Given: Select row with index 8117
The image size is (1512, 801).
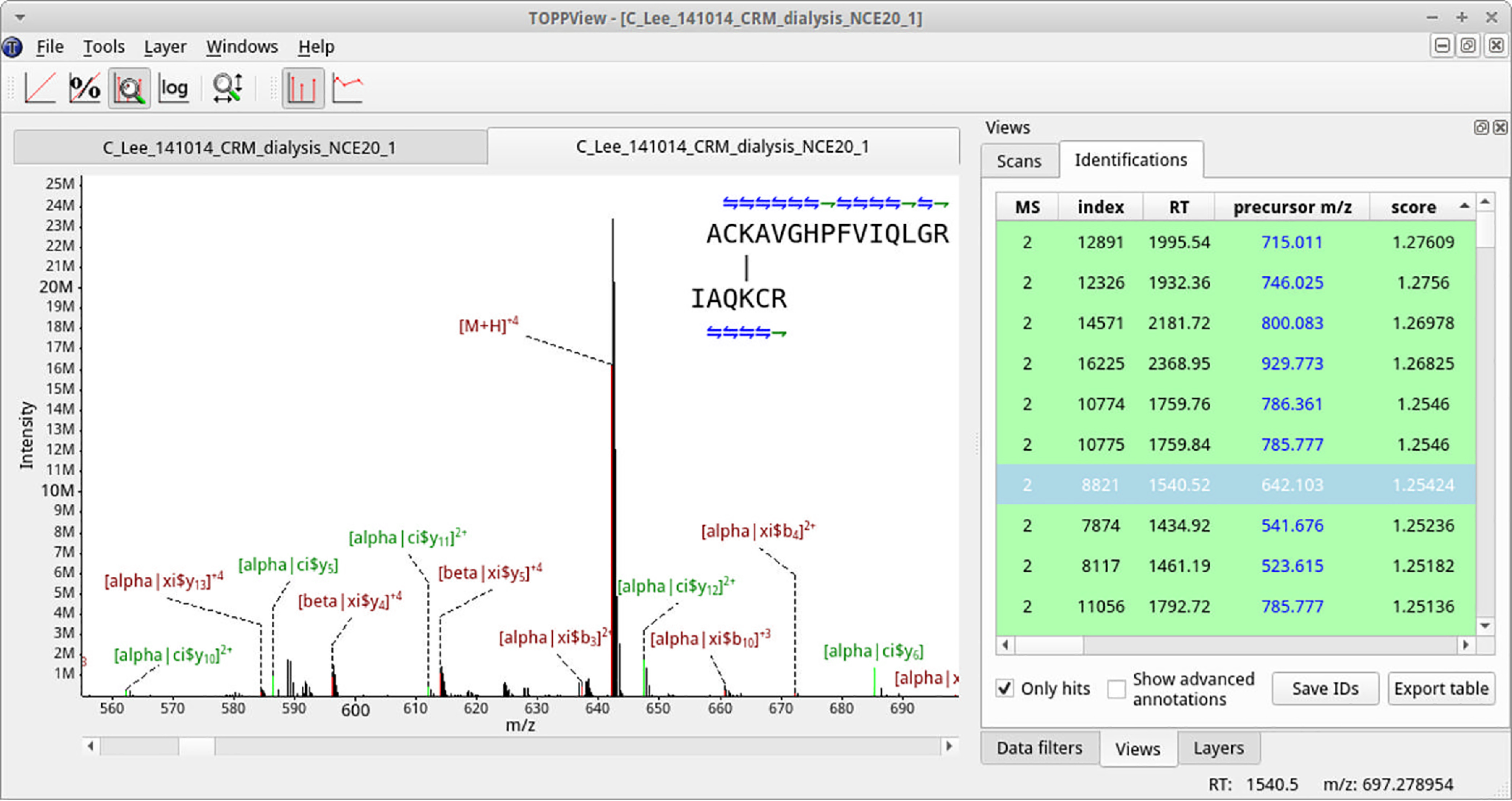Looking at the screenshot, I should click(x=1236, y=566).
